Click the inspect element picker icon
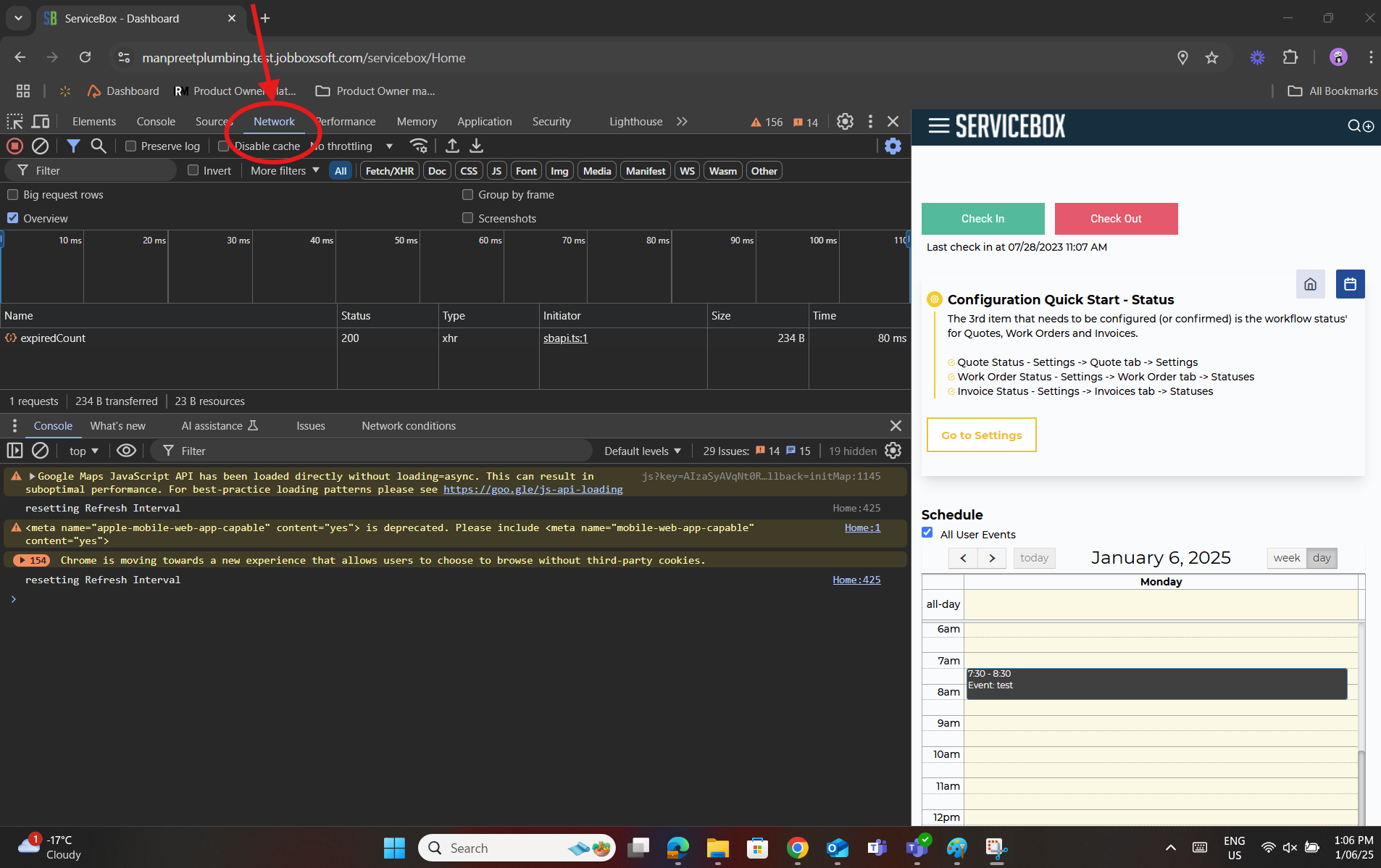The image size is (1381, 868). click(x=14, y=122)
